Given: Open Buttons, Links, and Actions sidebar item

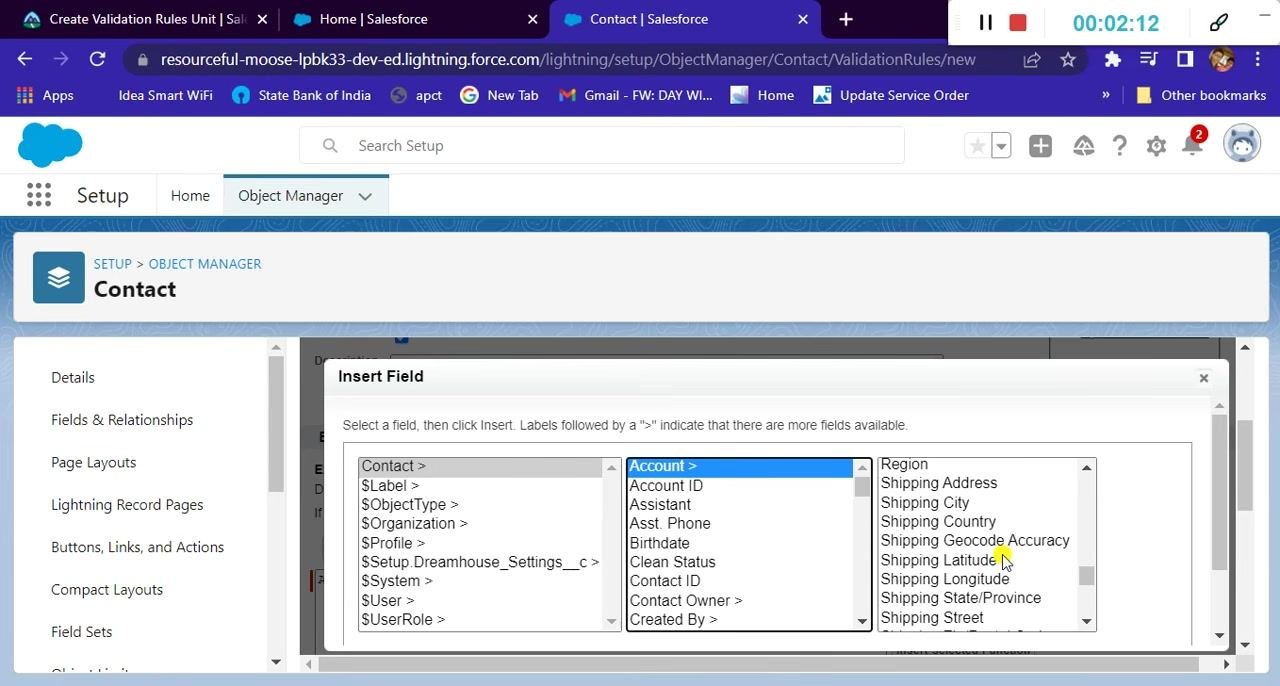Looking at the screenshot, I should click(137, 547).
